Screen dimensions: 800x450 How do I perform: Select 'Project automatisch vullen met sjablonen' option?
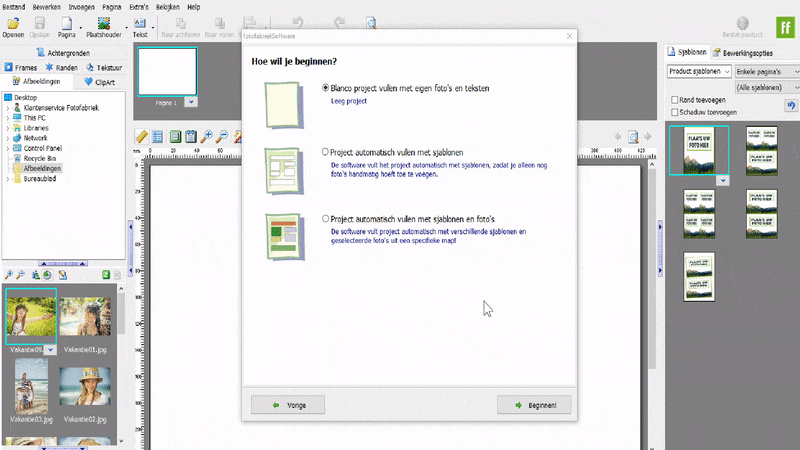click(x=325, y=152)
